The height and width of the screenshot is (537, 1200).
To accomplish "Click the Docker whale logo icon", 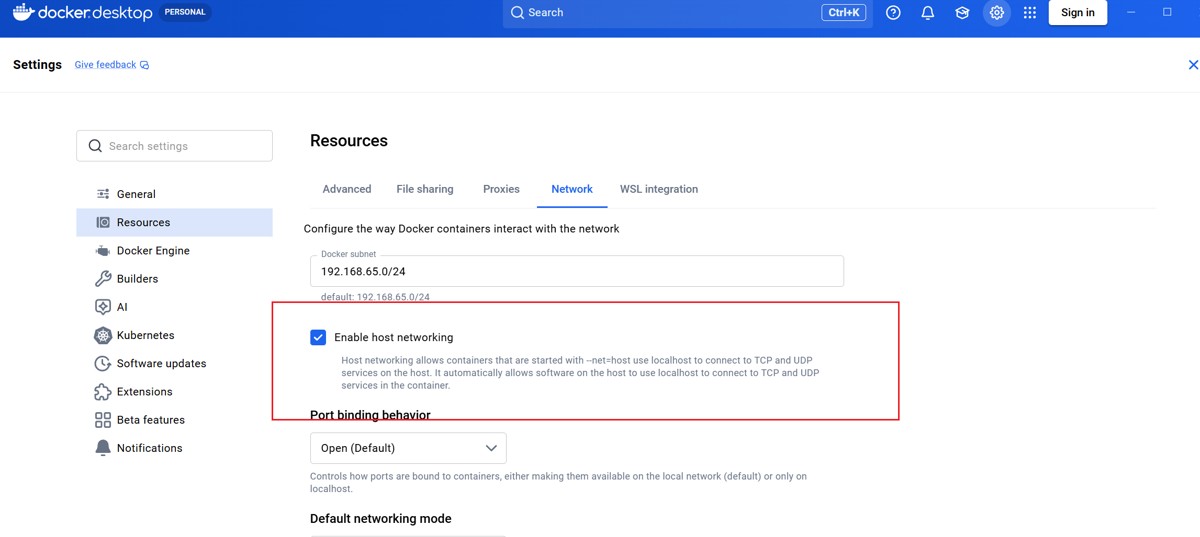I will tap(23, 12).
